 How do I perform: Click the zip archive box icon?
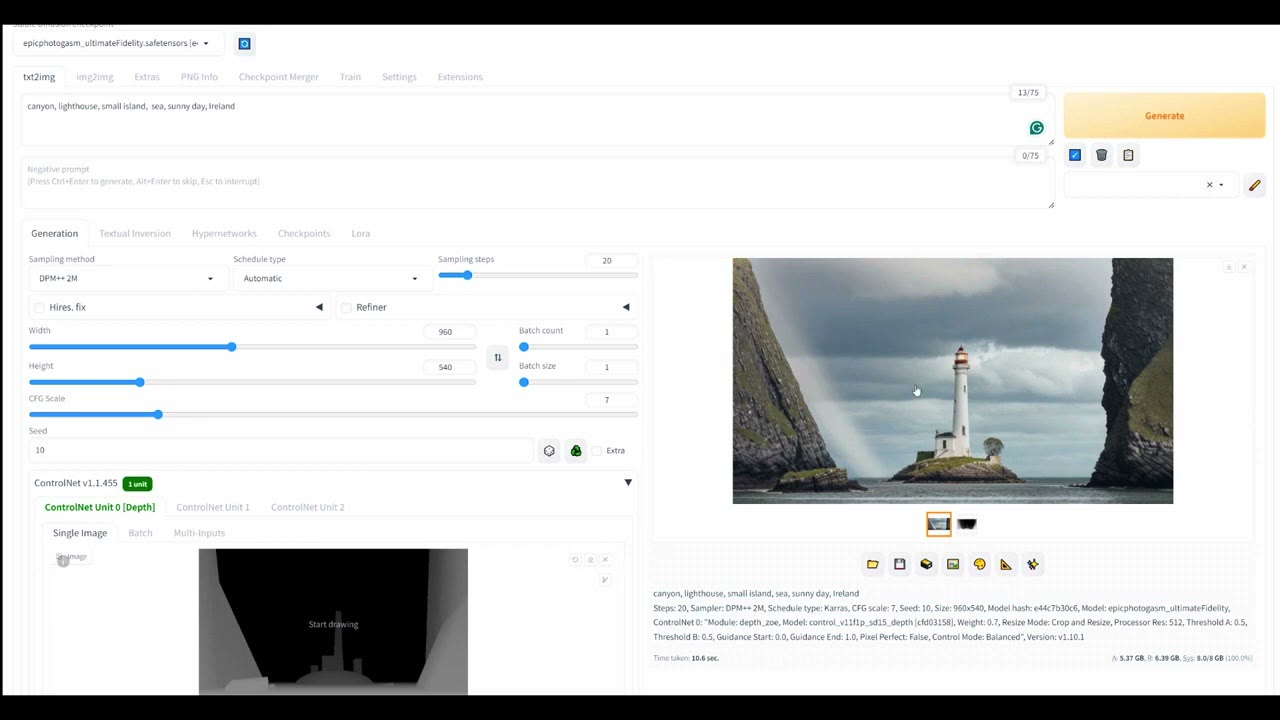(x=926, y=564)
